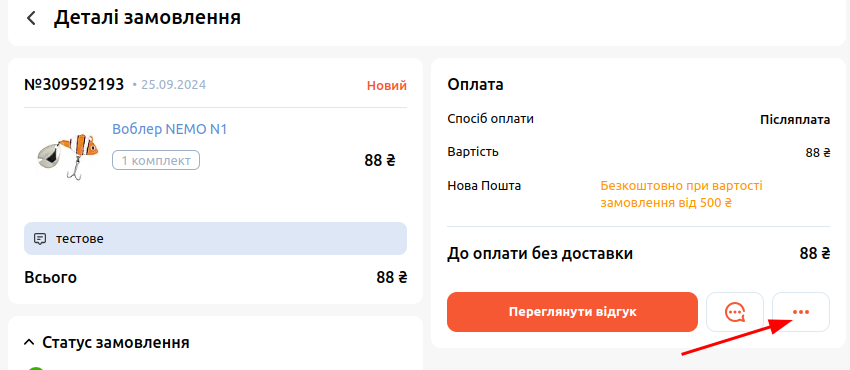
Task: Click the green status circle indicator
Action: [x=36, y=368]
